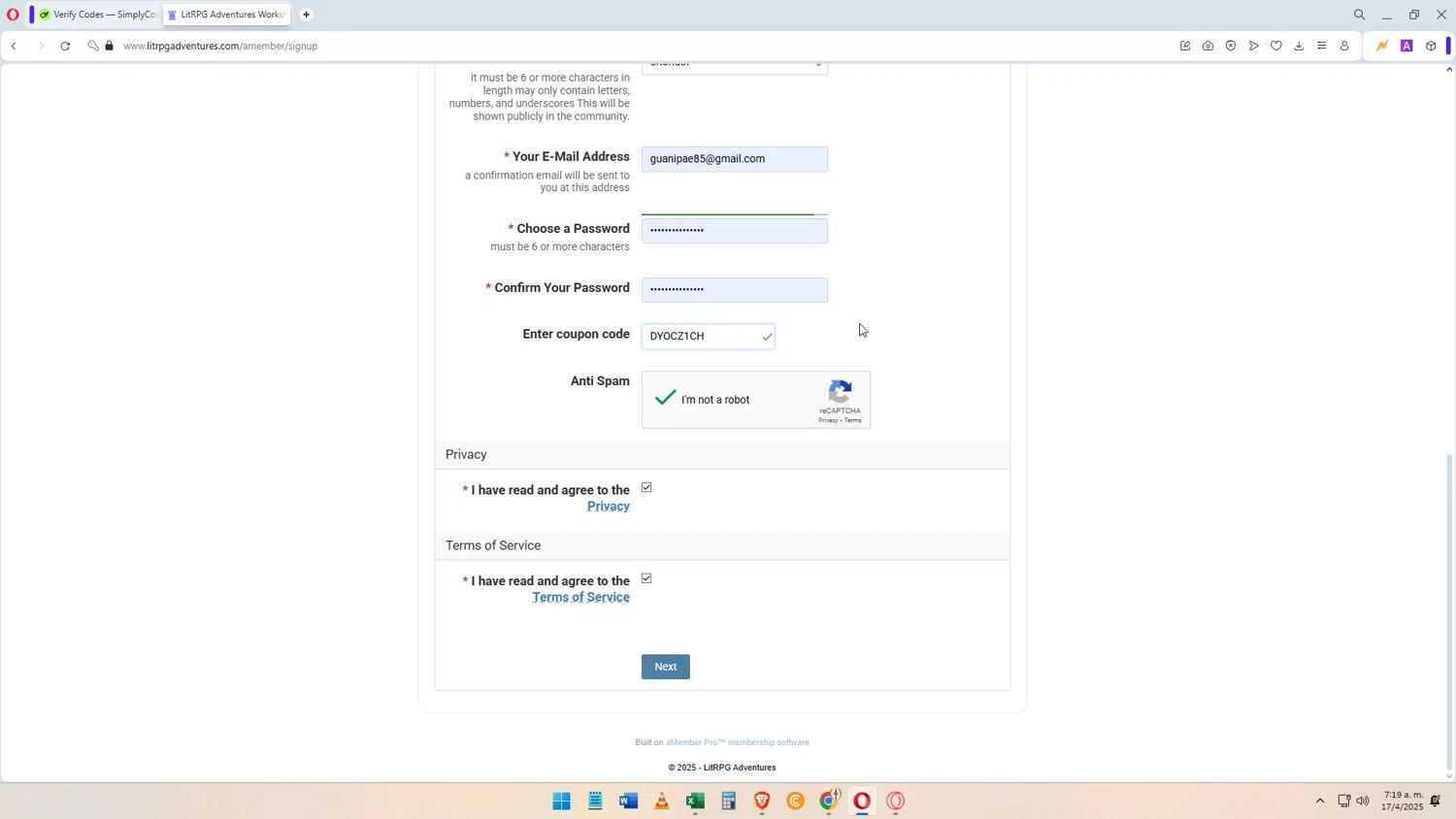Check the I'm not a robot reCAPTCHA

click(665, 399)
